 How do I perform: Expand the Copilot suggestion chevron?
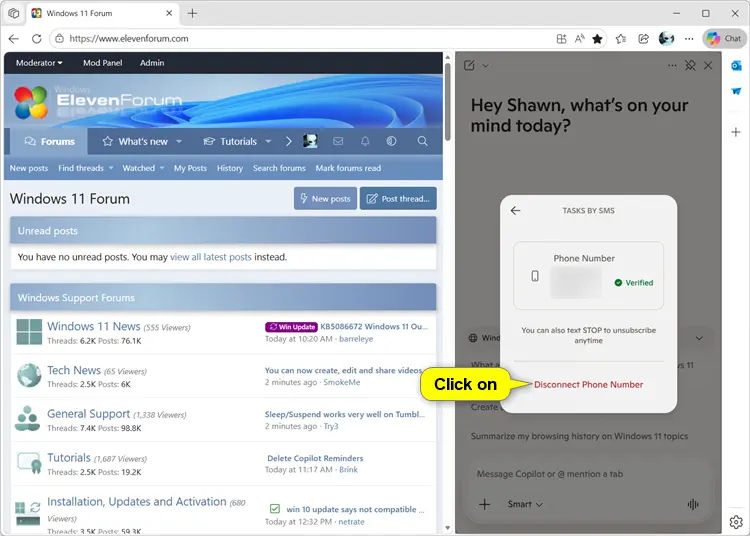(x=699, y=338)
